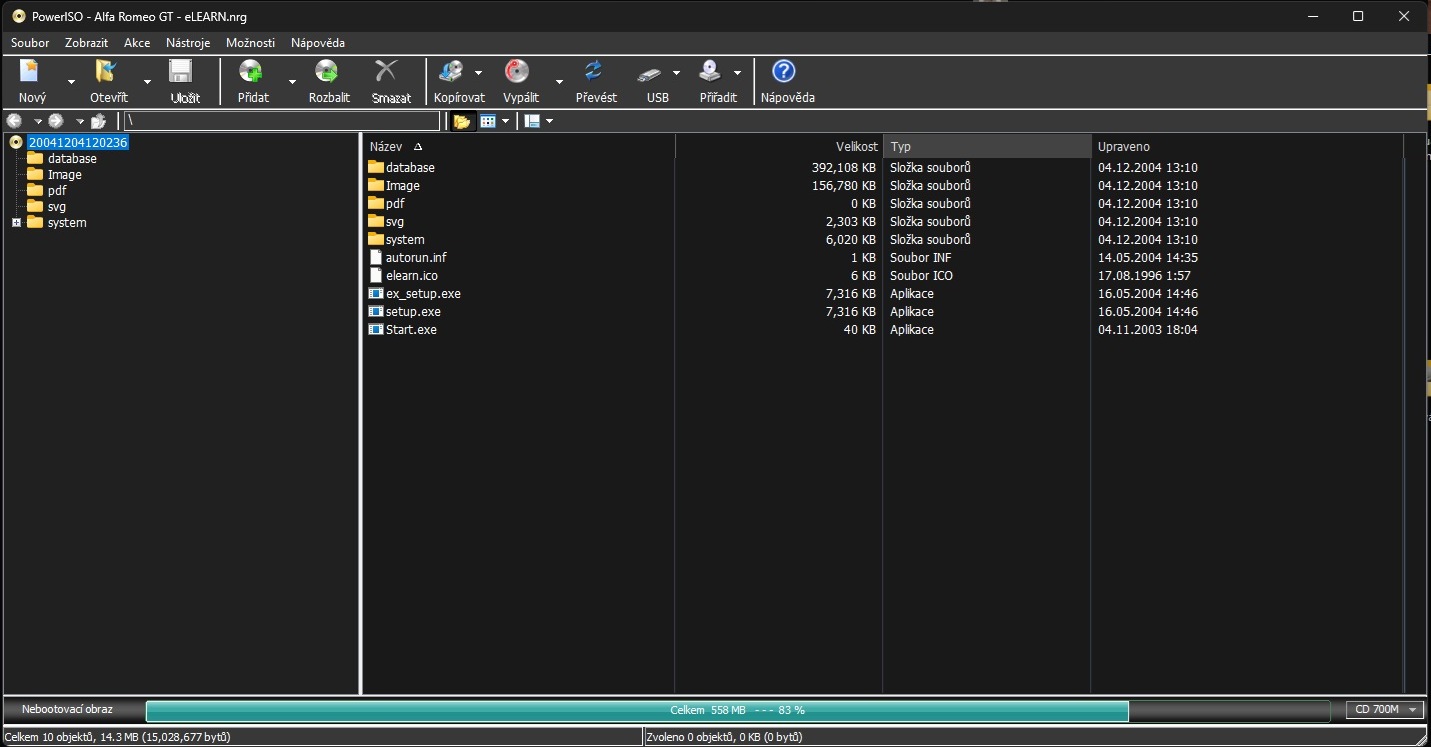Open the CD 700M media size dropdown

pyautogui.click(x=1385, y=710)
